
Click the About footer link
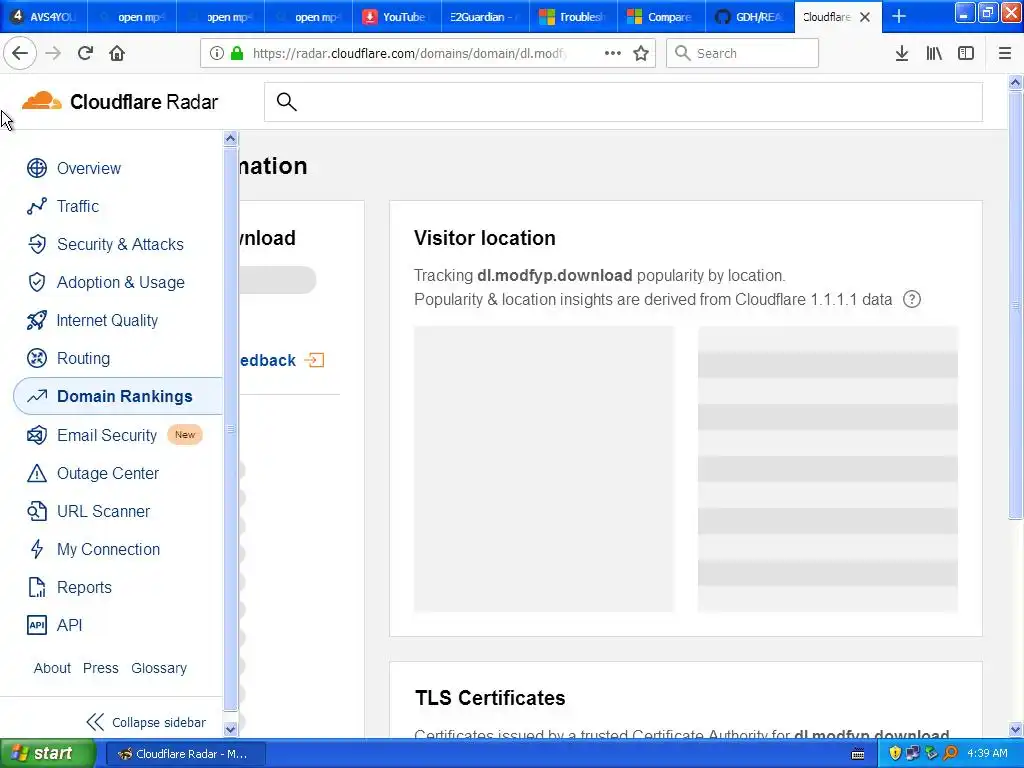(52, 668)
